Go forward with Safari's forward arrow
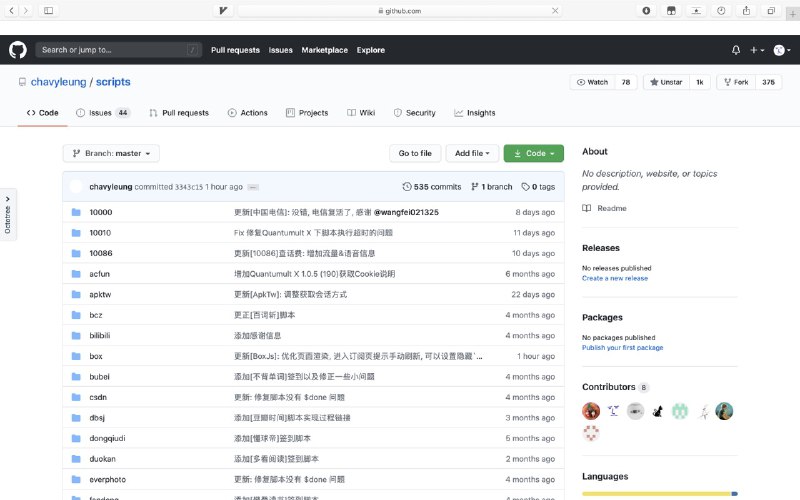Image resolution: width=800 pixels, height=500 pixels. (x=26, y=10)
